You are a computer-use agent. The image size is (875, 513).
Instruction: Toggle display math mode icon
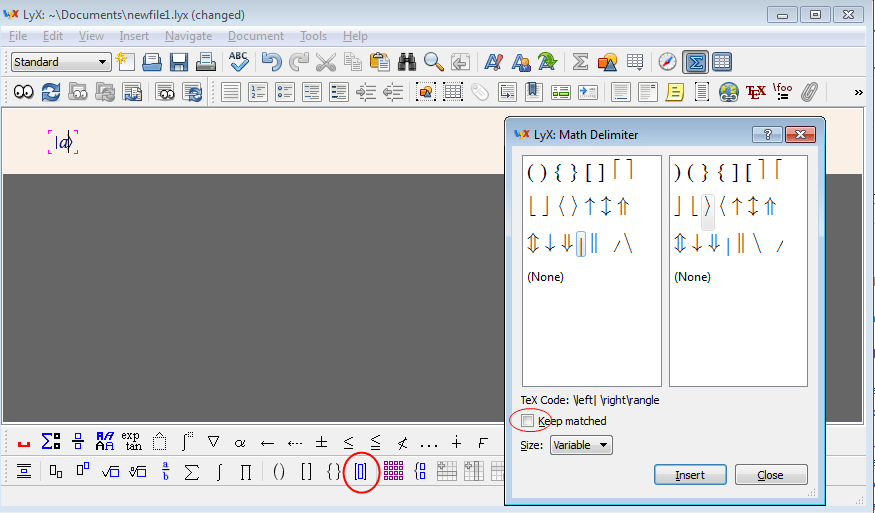[x=23, y=472]
